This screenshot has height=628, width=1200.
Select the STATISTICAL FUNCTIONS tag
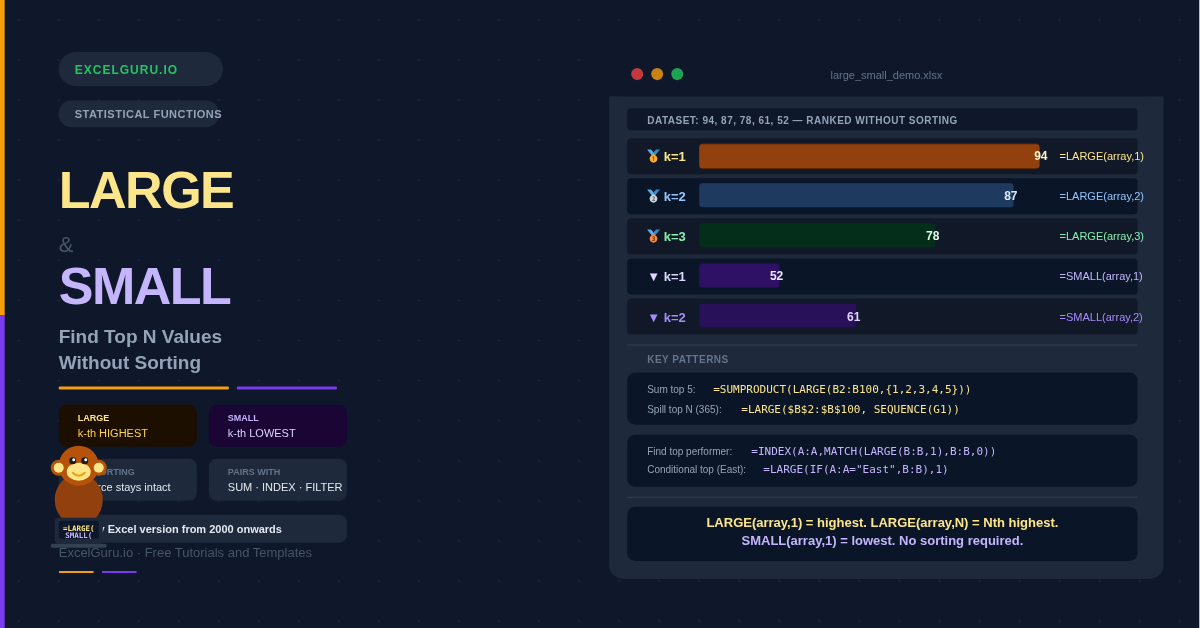click(140, 114)
